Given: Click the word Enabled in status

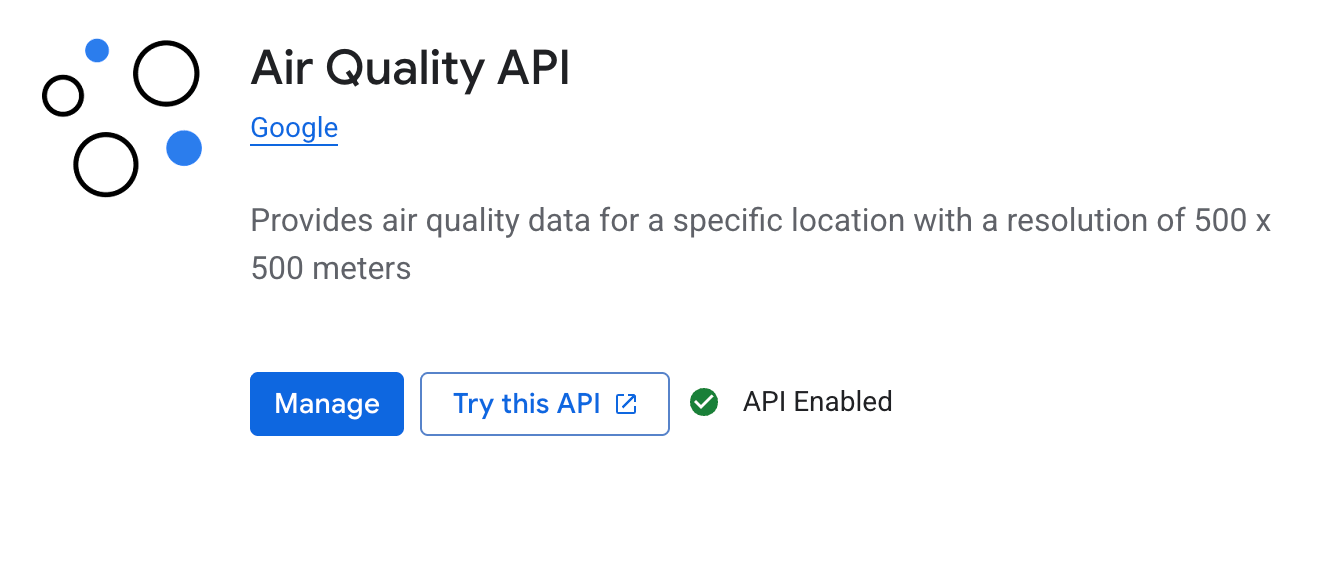Looking at the screenshot, I should click(x=842, y=402).
